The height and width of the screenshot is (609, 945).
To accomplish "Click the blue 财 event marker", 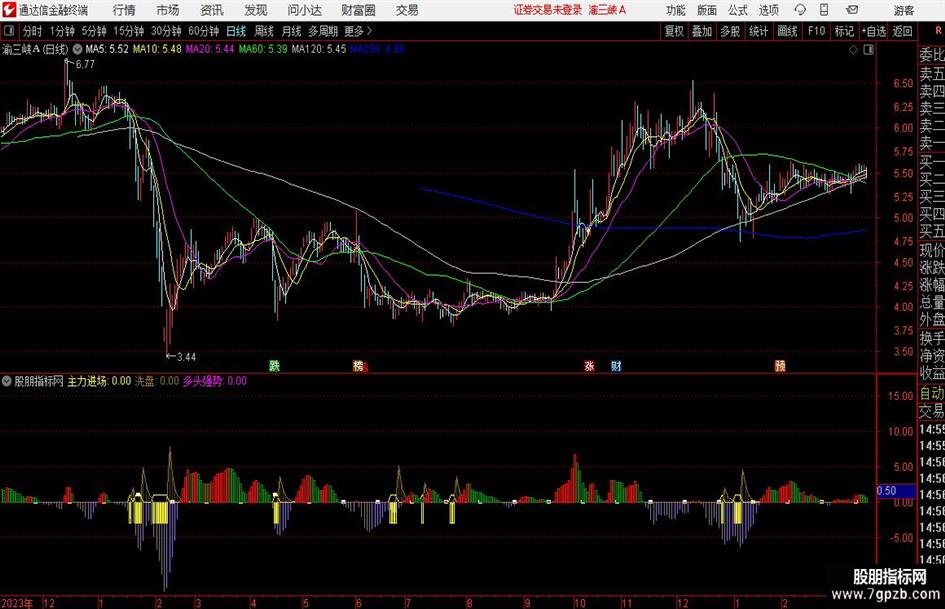I will pyautogui.click(x=615, y=365).
